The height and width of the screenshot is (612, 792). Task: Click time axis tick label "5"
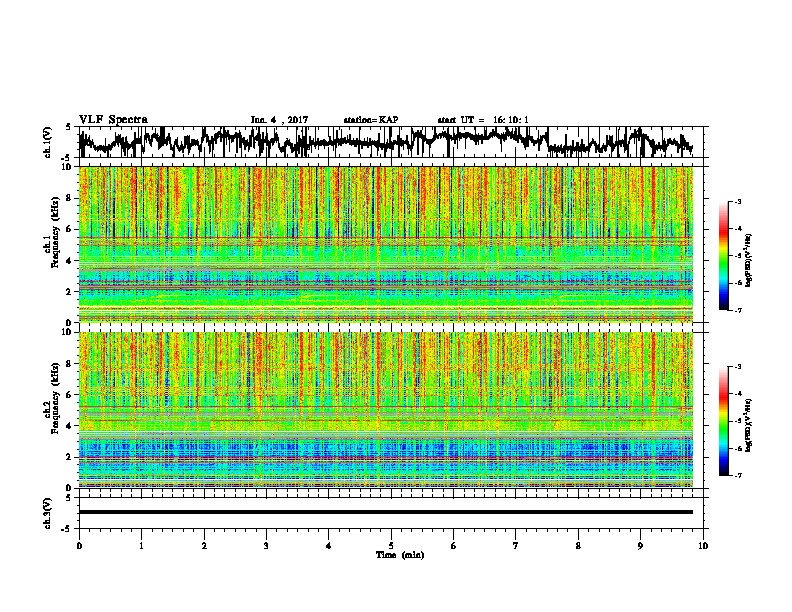pos(391,546)
